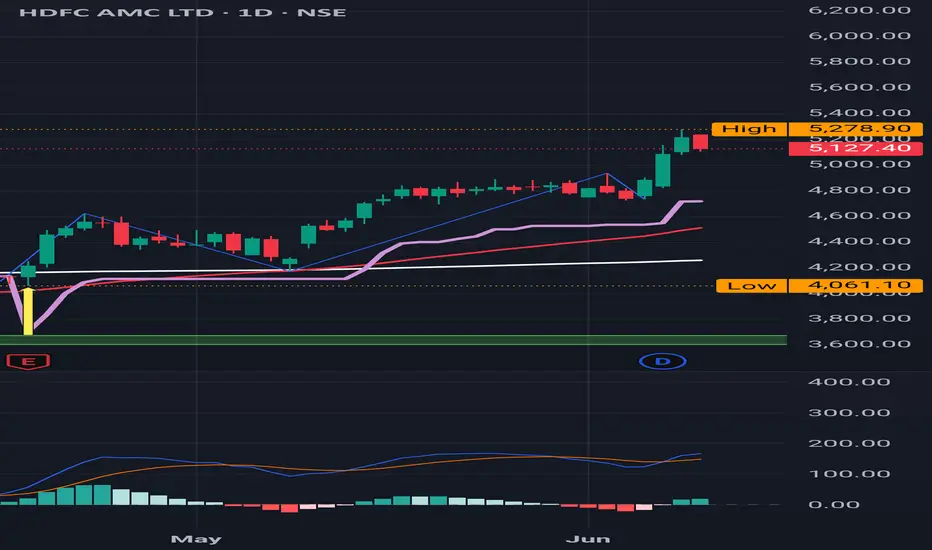This screenshot has width=932, height=550.
Task: Click the 4,600.00 price scale value
Action: [x=859, y=215]
